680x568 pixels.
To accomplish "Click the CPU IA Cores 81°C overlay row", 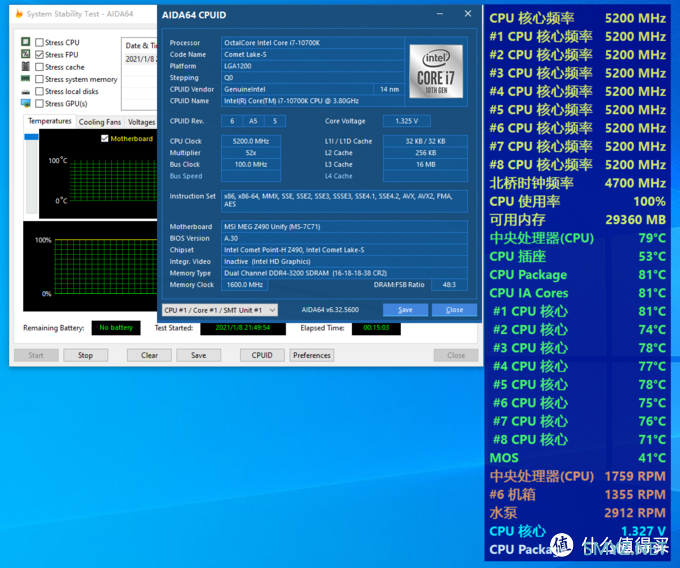I will (577, 293).
